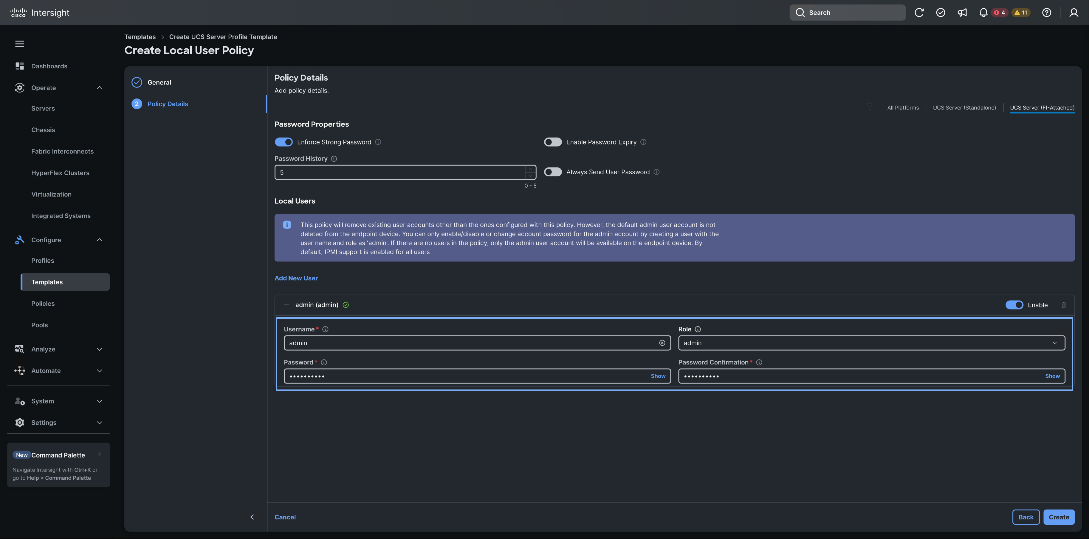The width and height of the screenshot is (1089, 539).
Task: Click the Templates breadcrumb link
Action: pos(140,36)
